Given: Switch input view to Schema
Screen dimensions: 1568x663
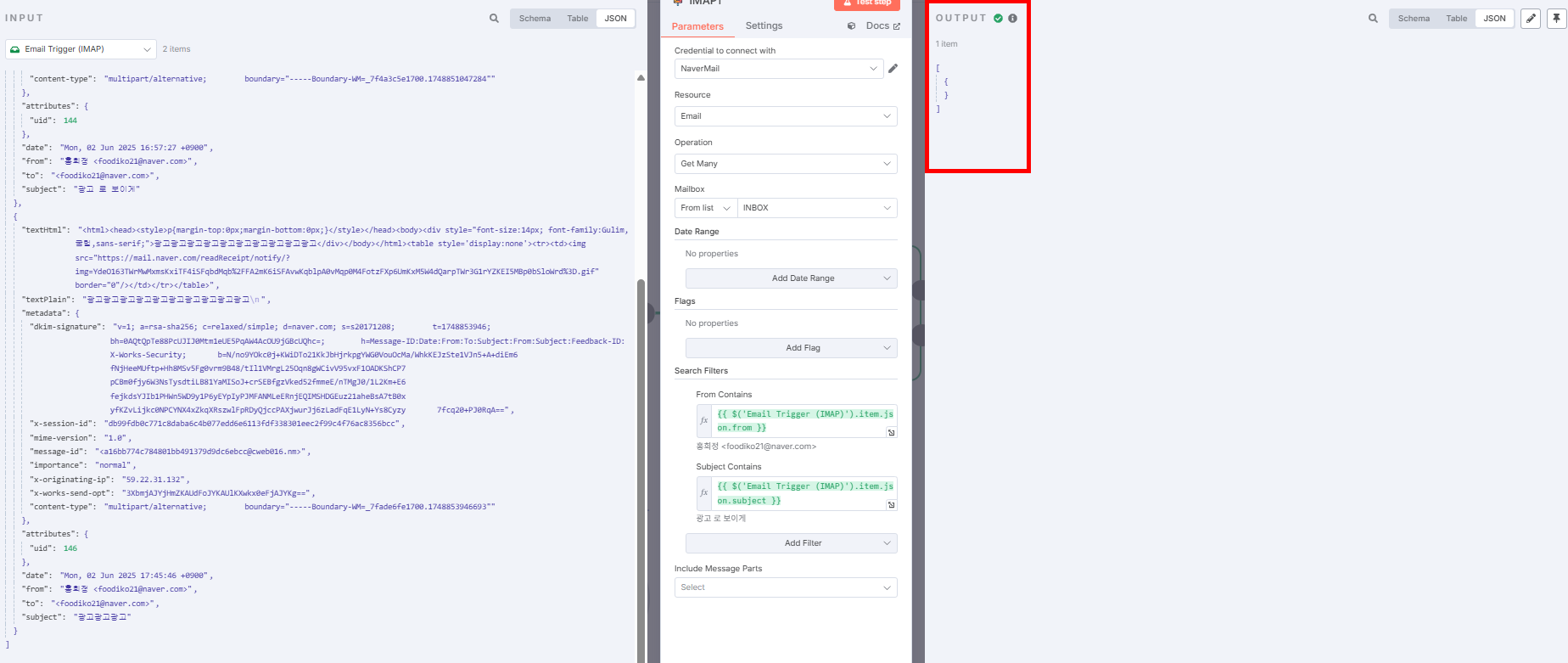Looking at the screenshot, I should click(x=535, y=18).
